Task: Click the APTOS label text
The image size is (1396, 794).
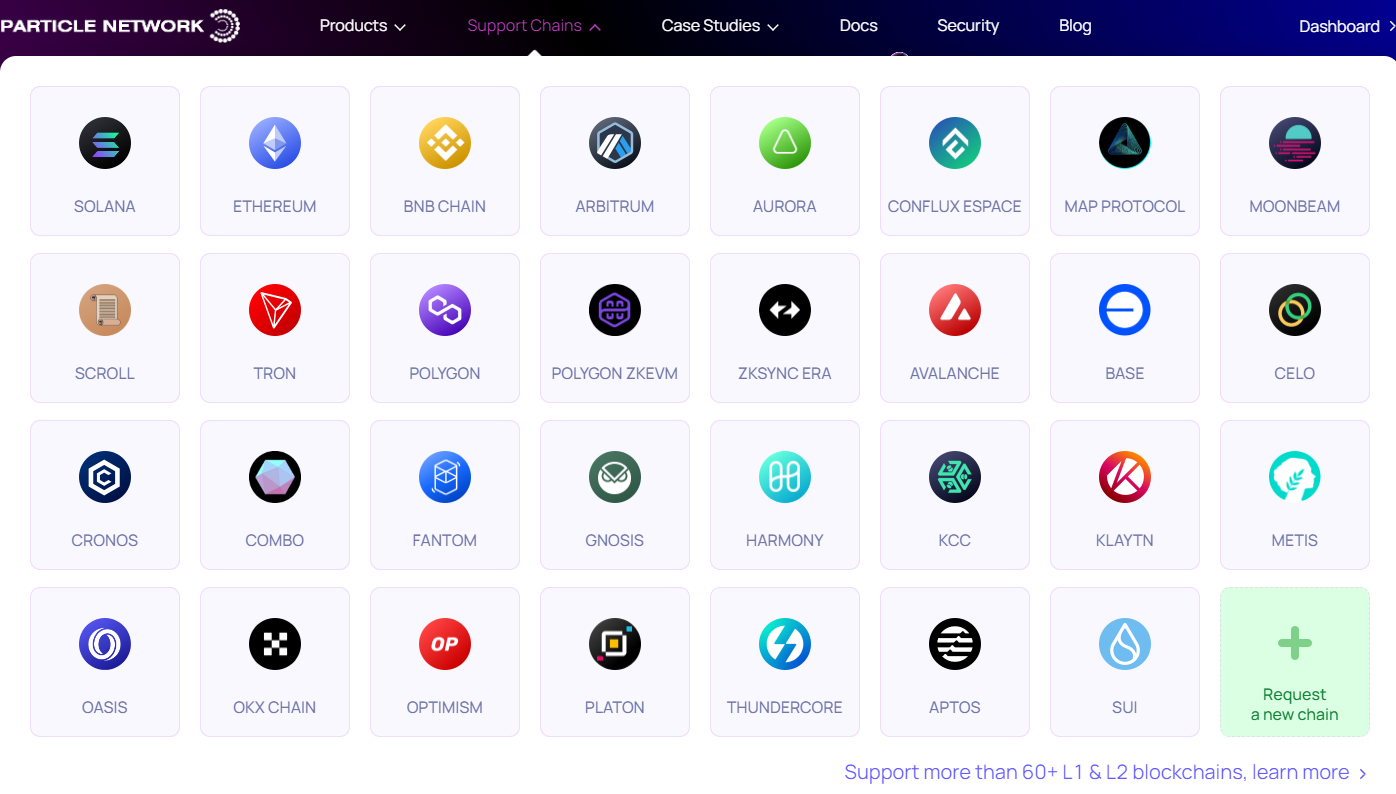Action: coord(955,708)
